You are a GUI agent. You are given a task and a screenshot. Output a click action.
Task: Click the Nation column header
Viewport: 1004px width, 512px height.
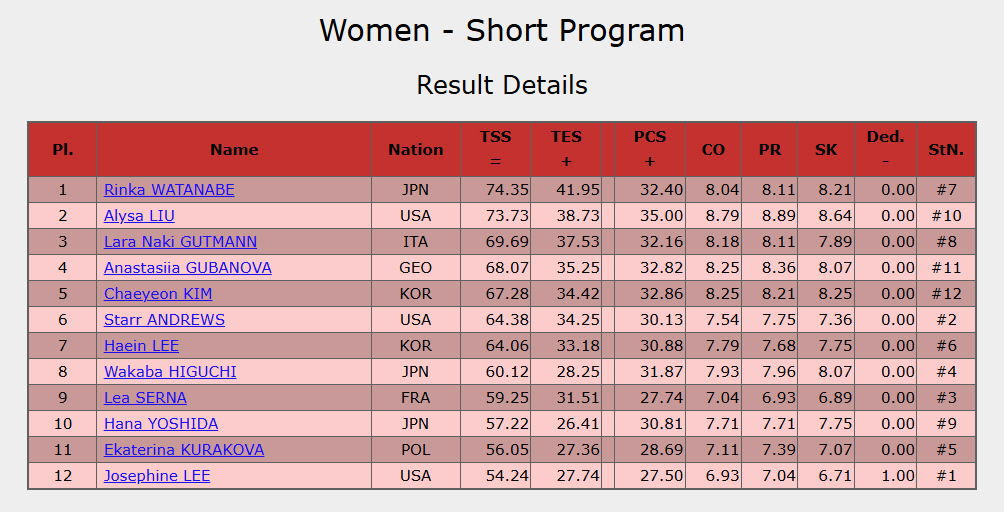[416, 150]
